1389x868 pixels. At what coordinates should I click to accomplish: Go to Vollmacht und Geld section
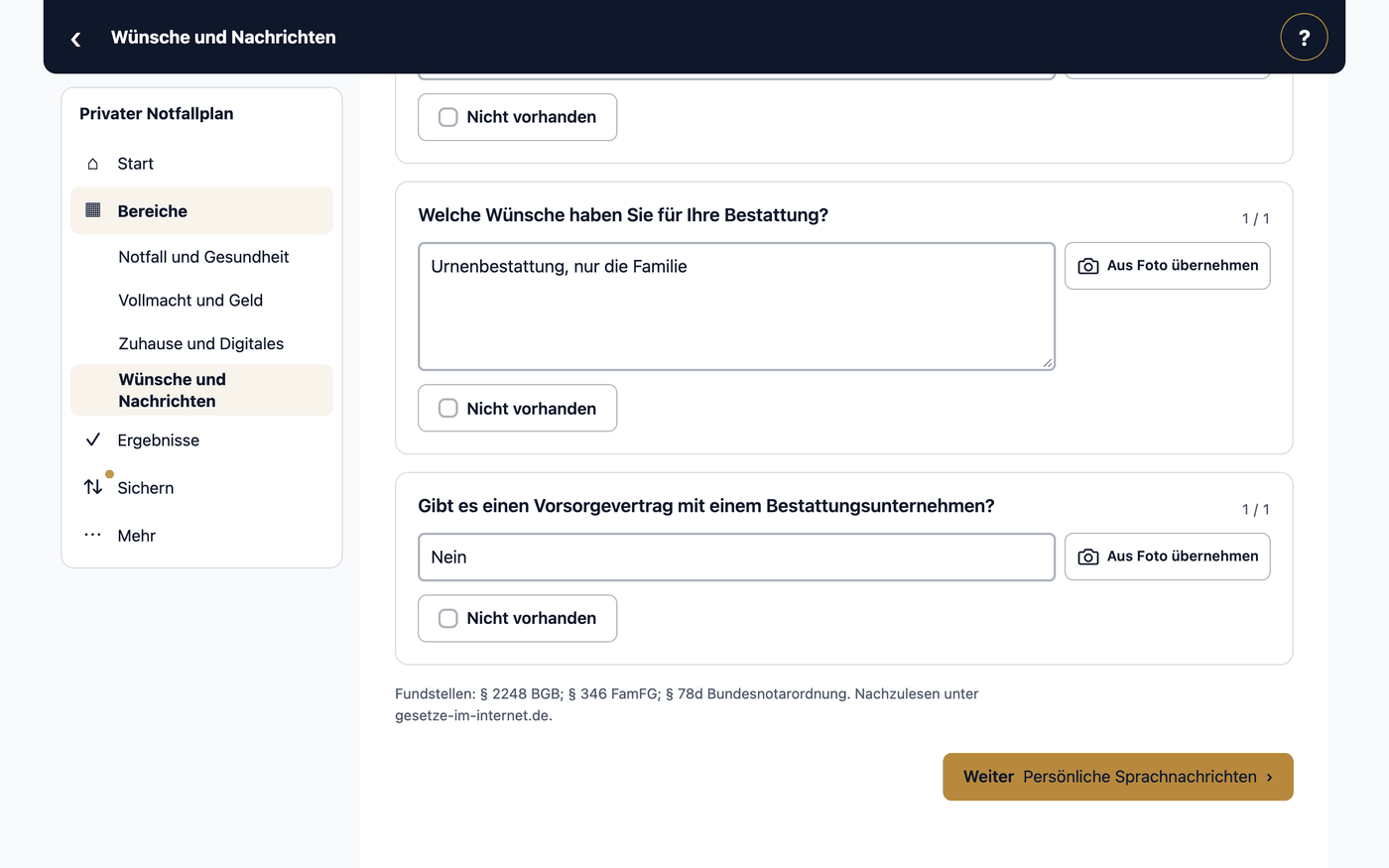pos(201,301)
